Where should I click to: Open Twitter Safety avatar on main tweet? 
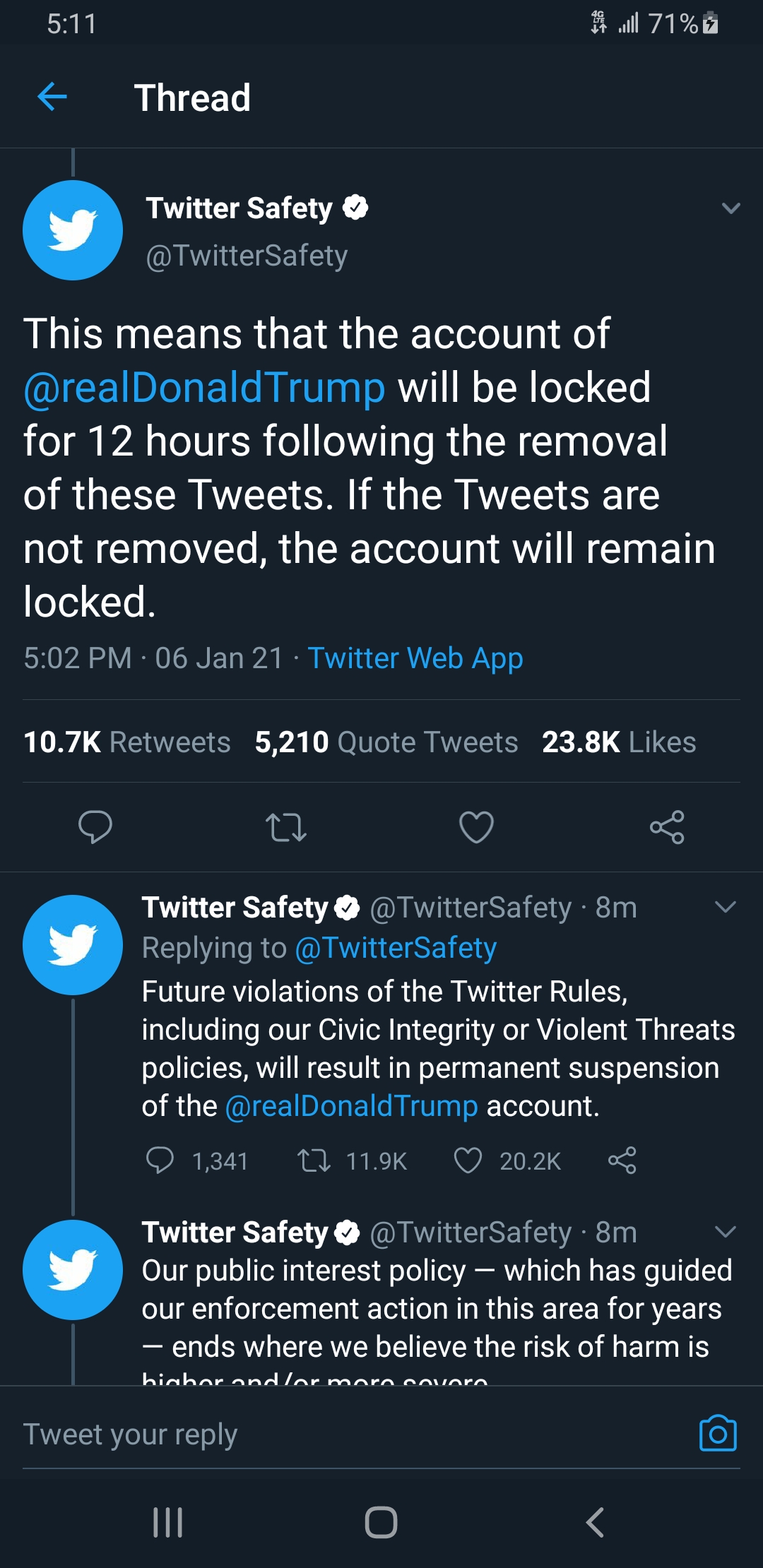tap(73, 230)
